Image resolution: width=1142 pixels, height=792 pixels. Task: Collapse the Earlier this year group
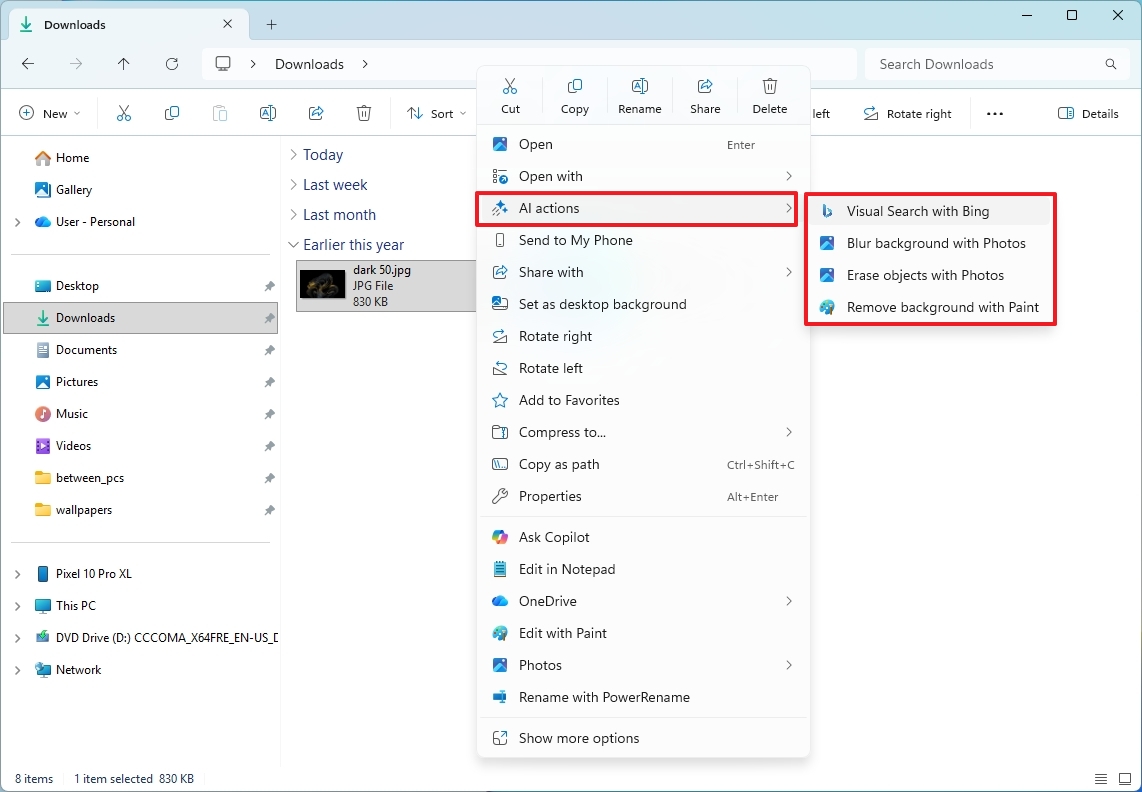click(x=292, y=244)
